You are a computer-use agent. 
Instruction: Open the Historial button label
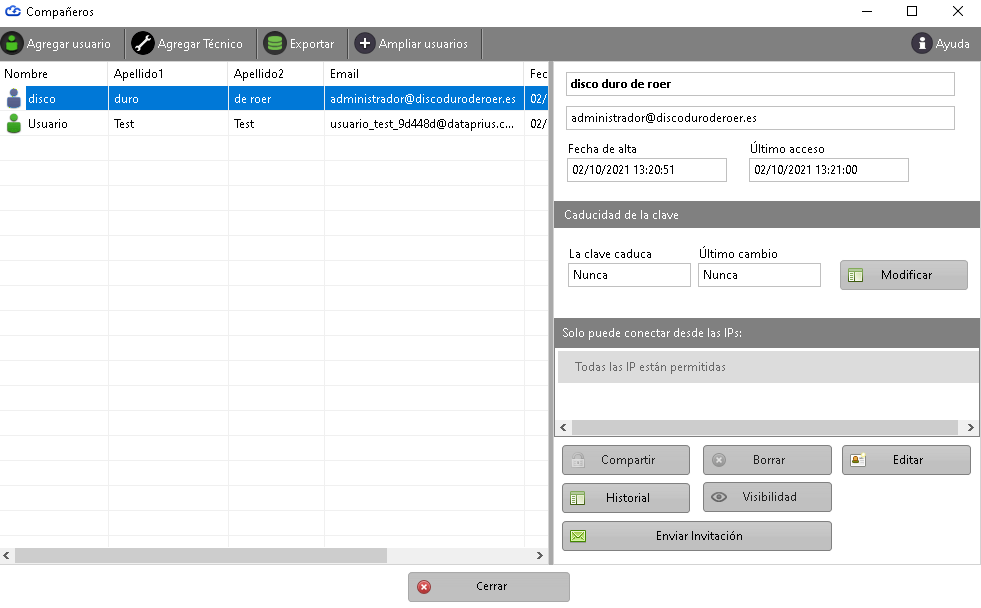628,499
